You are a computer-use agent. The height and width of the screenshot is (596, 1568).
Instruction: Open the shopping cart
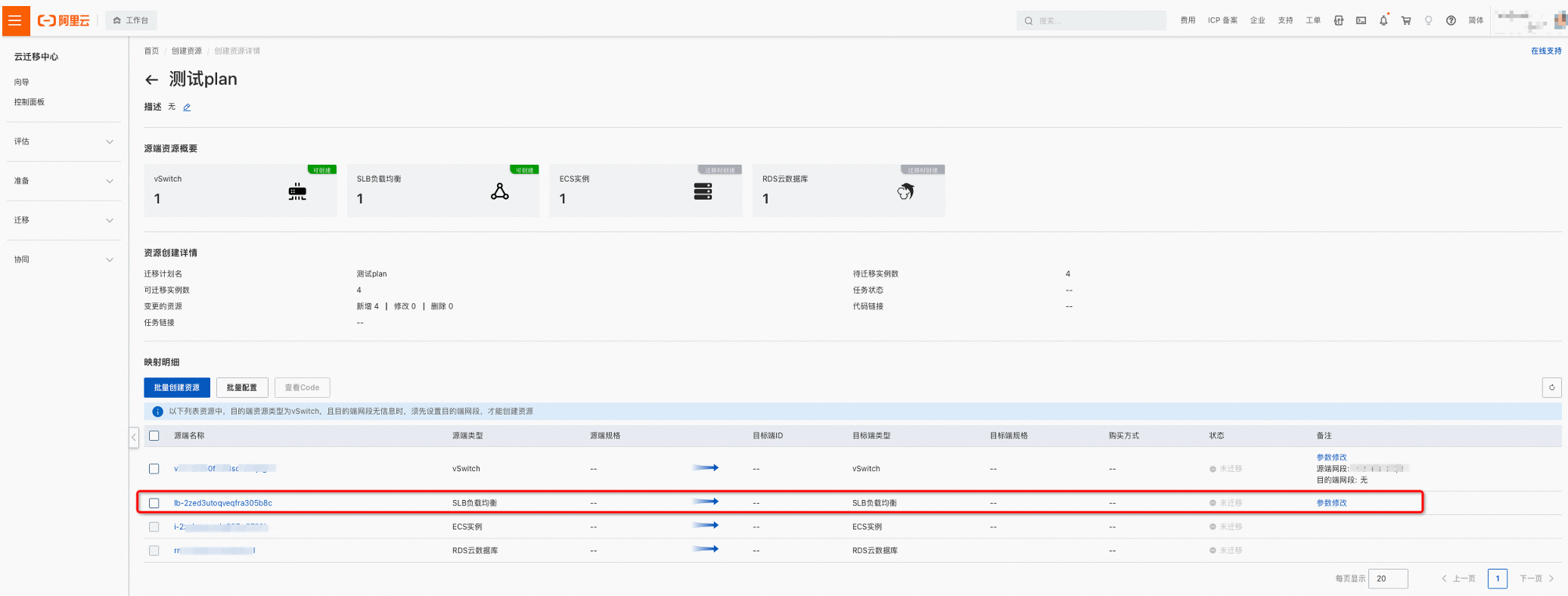tap(1406, 20)
